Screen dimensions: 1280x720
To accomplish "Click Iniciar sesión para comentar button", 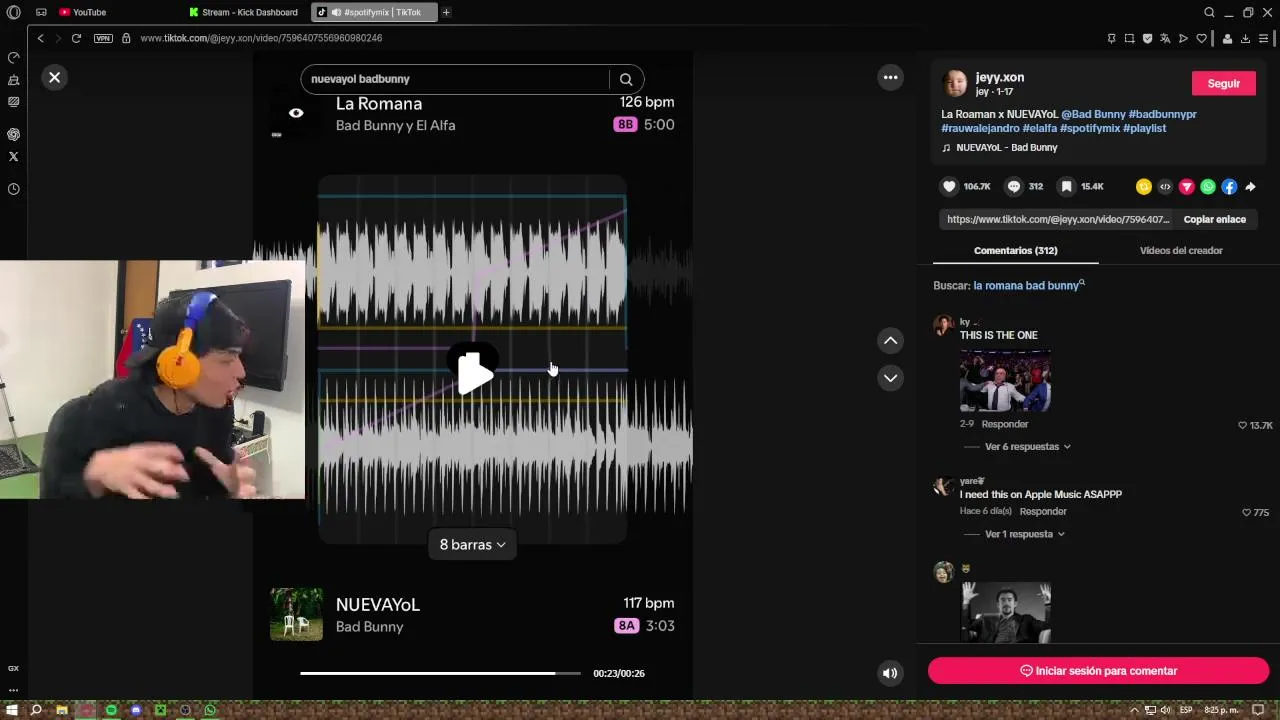I will tap(1098, 671).
